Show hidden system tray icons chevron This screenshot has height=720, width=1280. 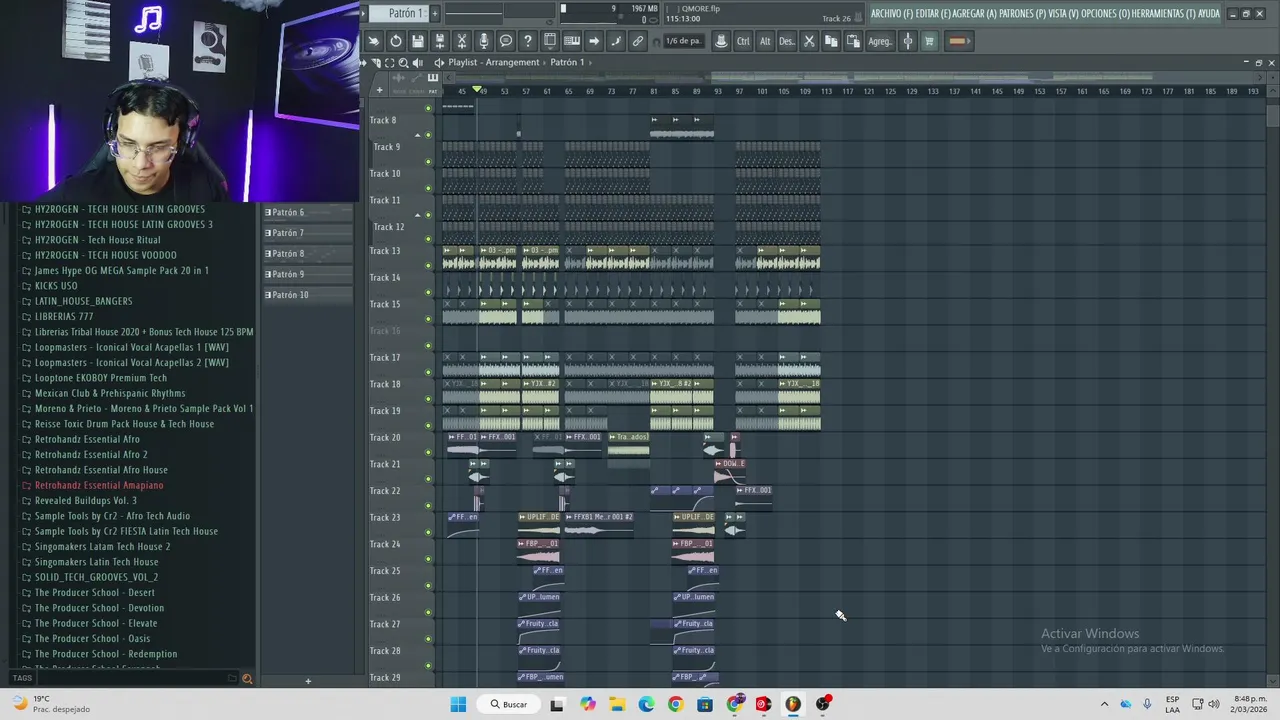click(1104, 704)
